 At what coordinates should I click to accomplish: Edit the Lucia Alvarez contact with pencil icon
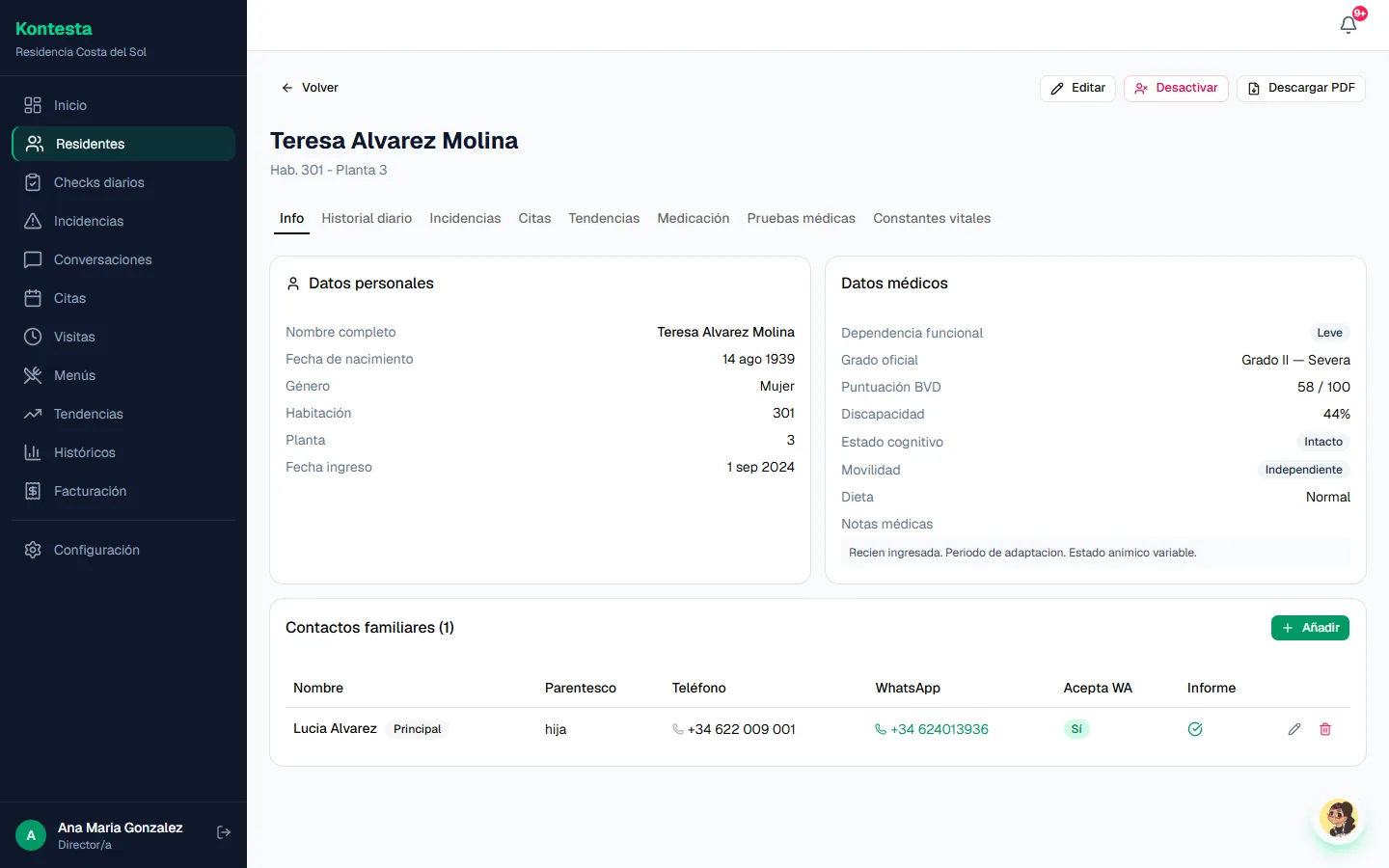tap(1294, 729)
